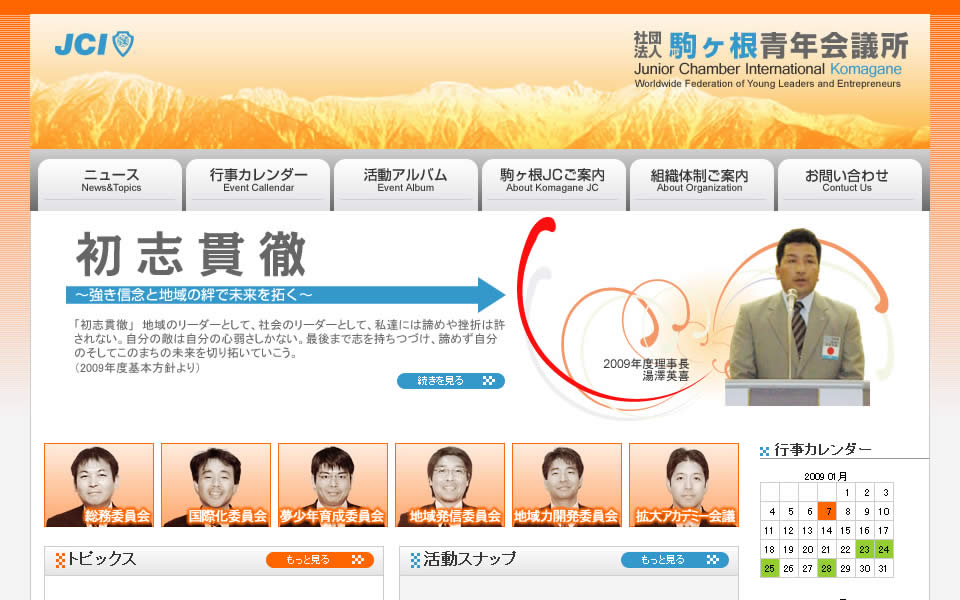Click the 続きを見る button
Image resolution: width=960 pixels, height=600 pixels.
[451, 381]
